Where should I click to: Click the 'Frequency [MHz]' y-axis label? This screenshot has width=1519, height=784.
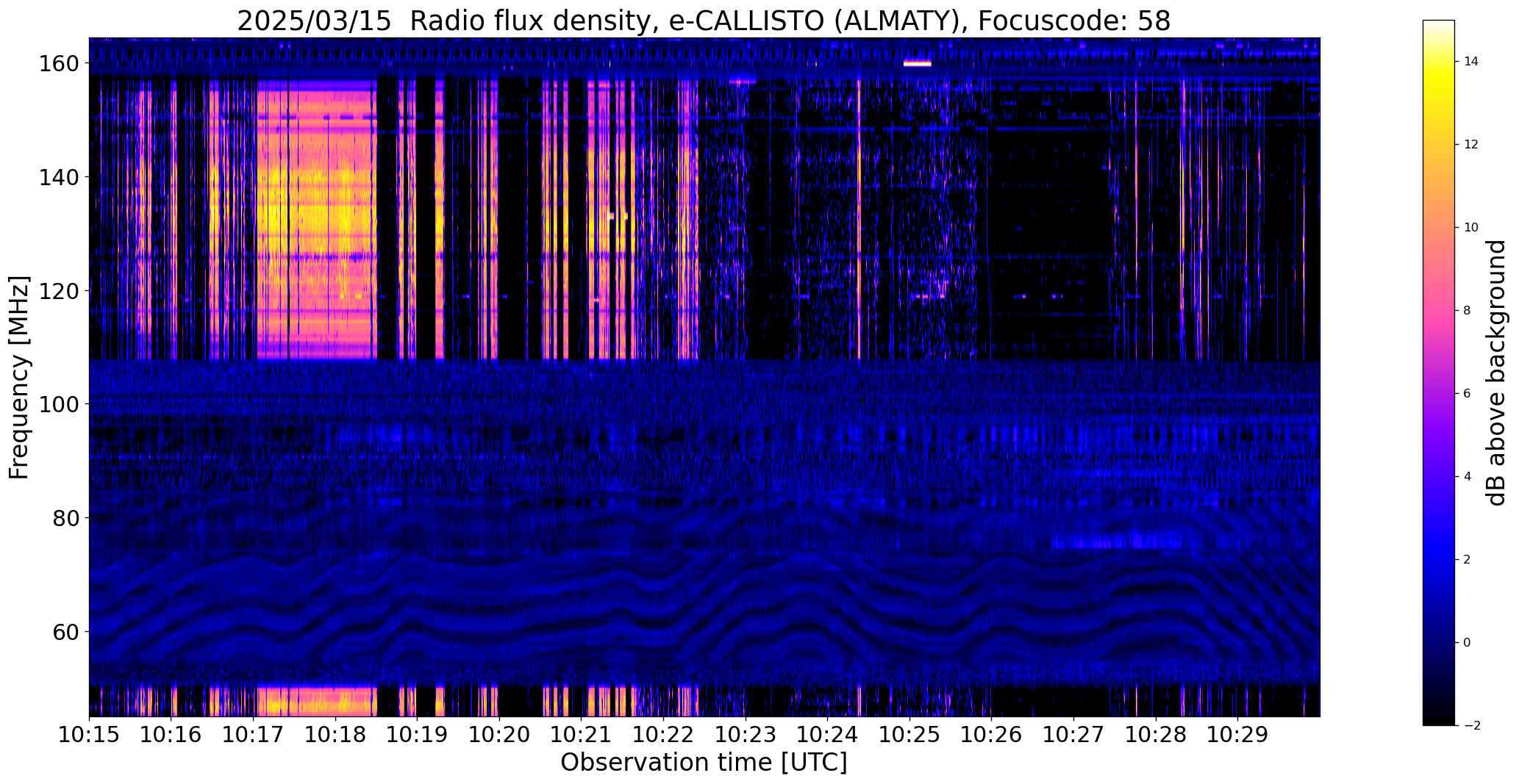(19, 377)
